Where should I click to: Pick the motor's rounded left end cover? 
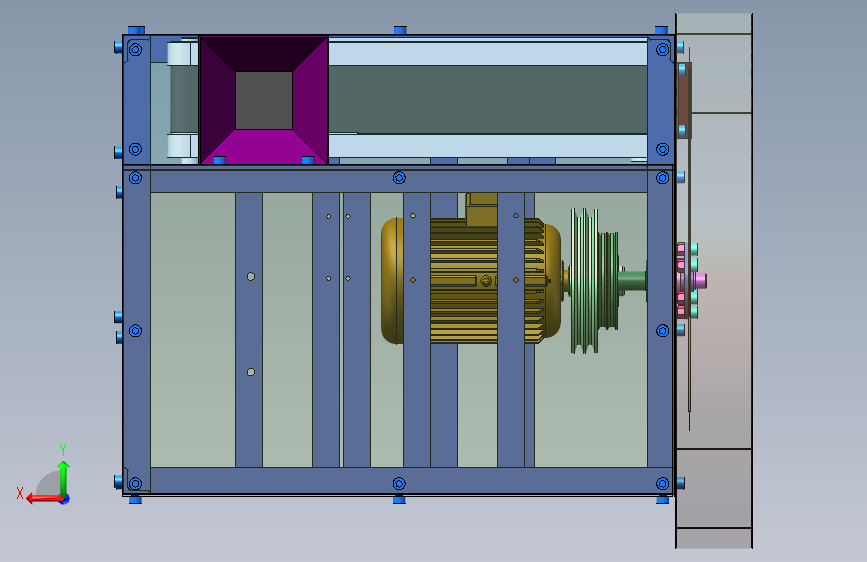(392, 280)
